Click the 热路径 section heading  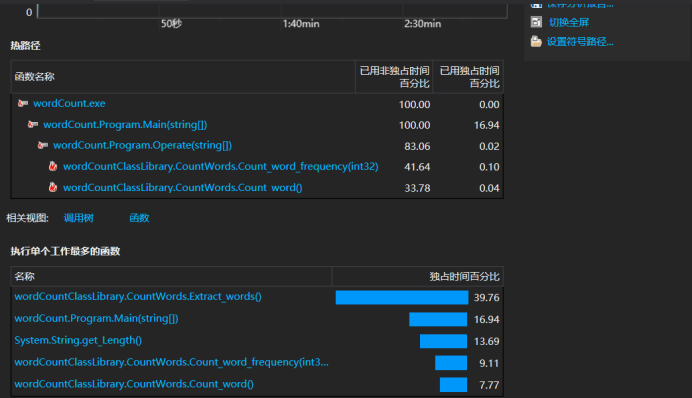[25, 45]
